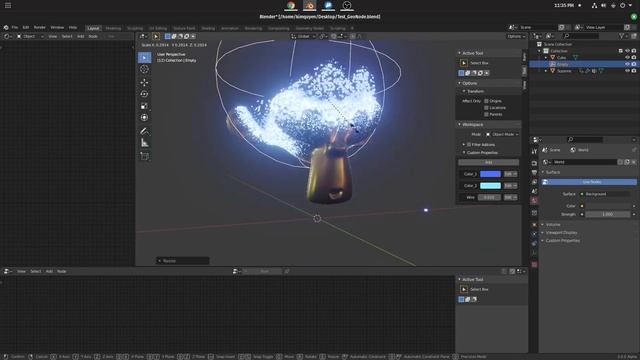Switch to the Geometry Nodes workspace tab
This screenshot has width=640, height=360.
tap(310, 28)
